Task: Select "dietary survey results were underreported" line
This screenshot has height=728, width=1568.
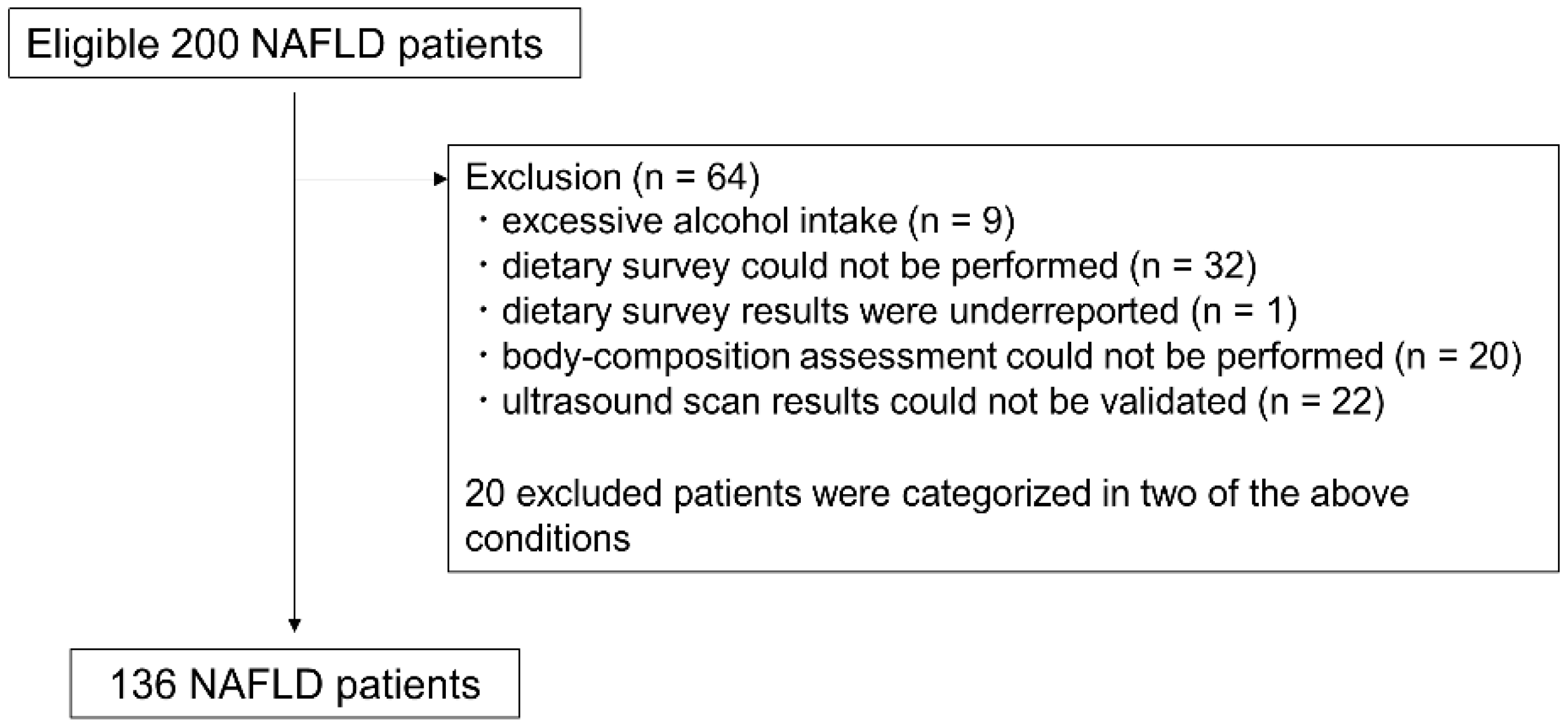Action: pos(839,311)
